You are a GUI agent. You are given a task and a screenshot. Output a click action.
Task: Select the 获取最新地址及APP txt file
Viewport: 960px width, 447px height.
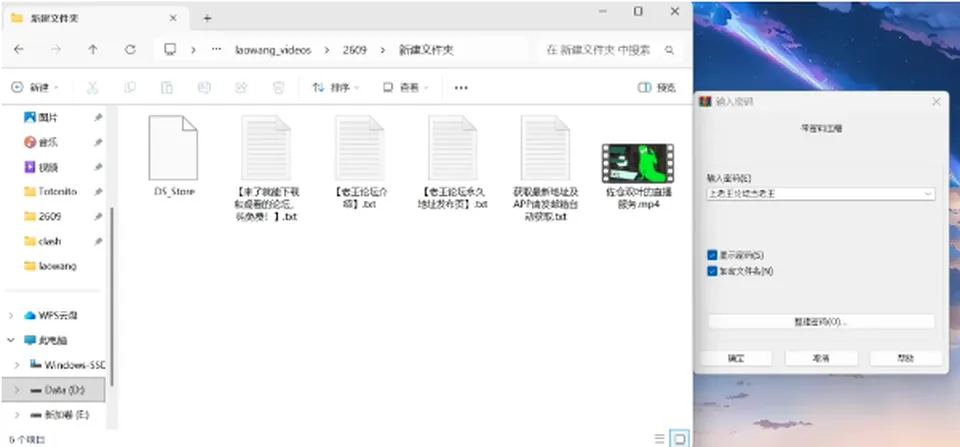pos(545,167)
